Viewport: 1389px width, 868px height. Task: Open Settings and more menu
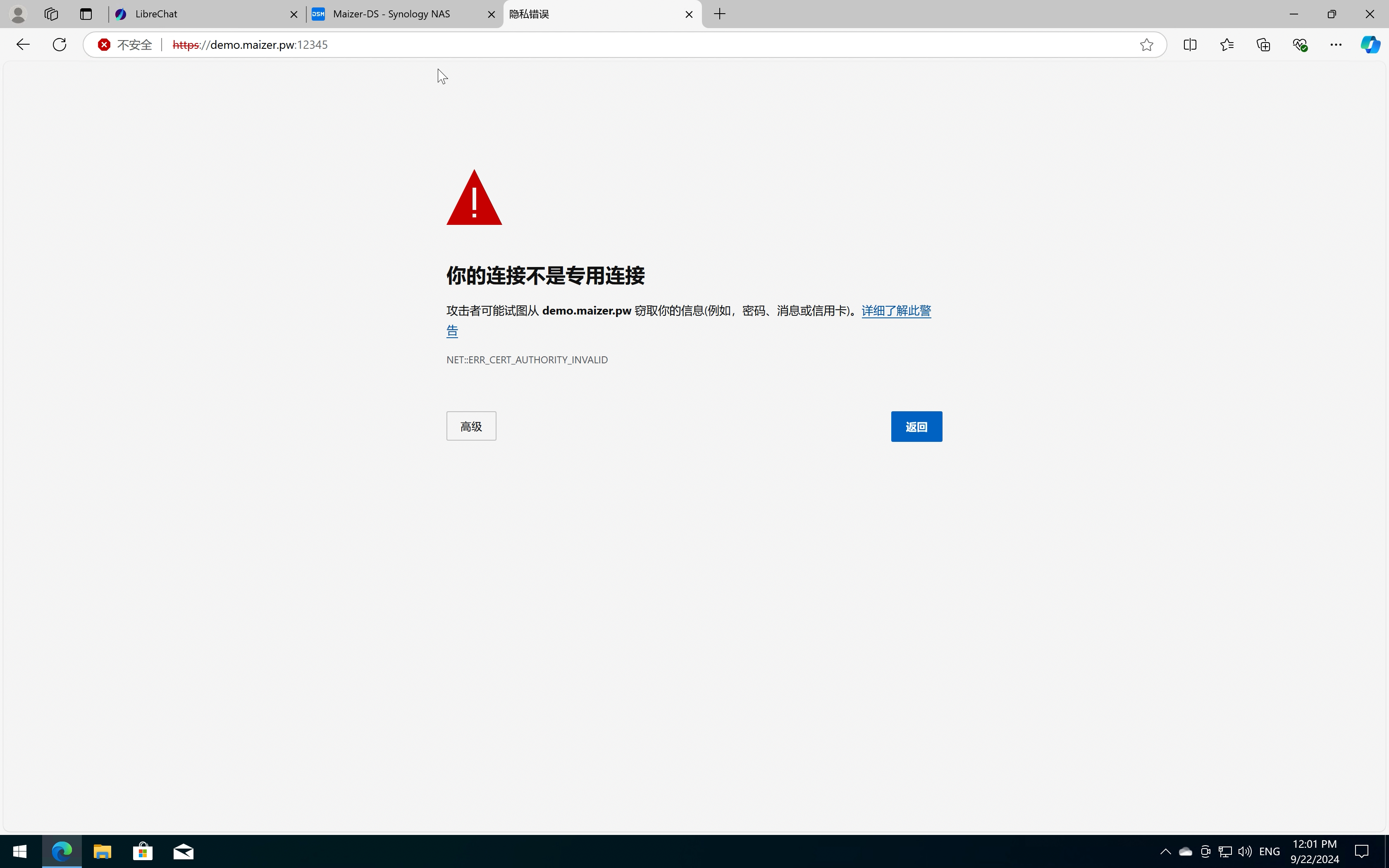click(1336, 44)
